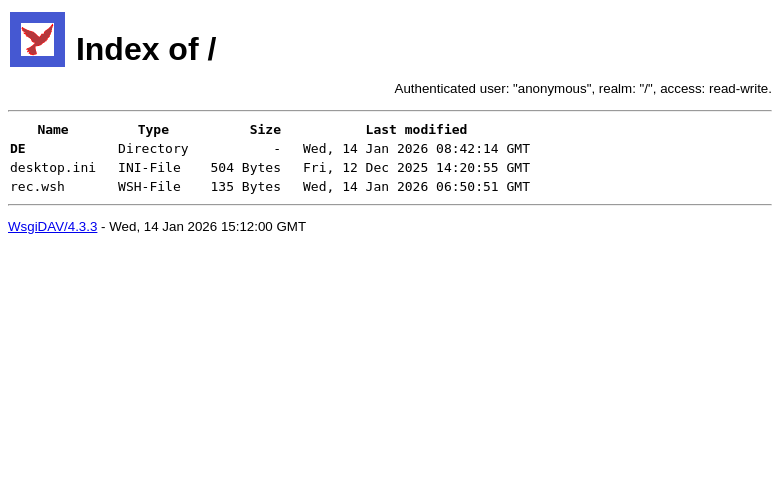Click the footer timestamp 15:12:00 GMT
The width and height of the screenshot is (780, 493).
pos(207,226)
